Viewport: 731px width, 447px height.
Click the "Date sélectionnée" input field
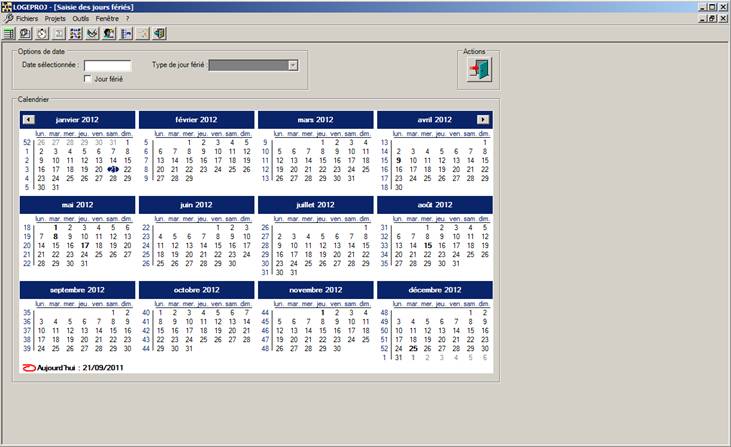tap(107, 65)
